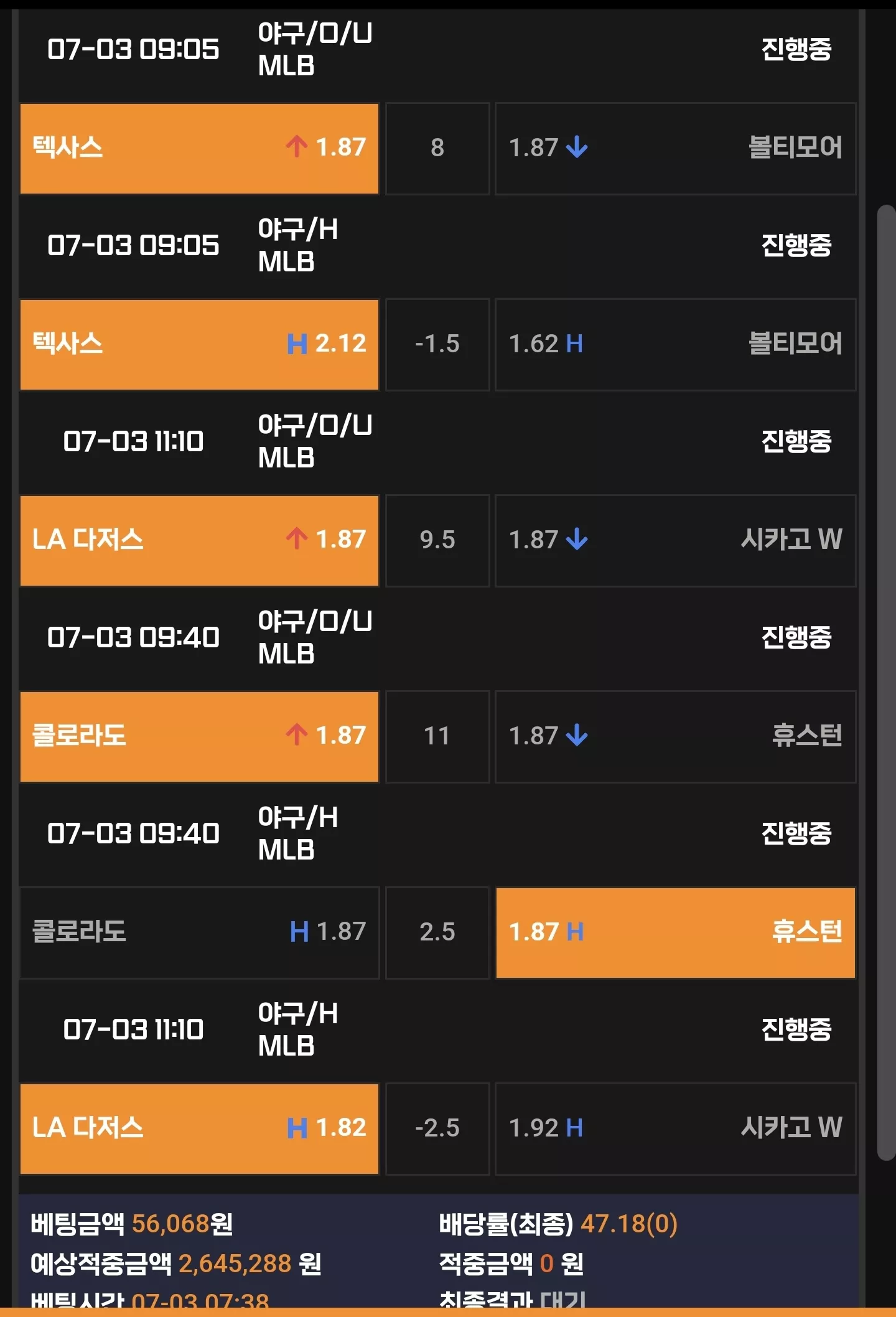The image size is (896, 1317).
Task: Click the blue H on LA 다저스 1.82
Action: click(x=297, y=1128)
